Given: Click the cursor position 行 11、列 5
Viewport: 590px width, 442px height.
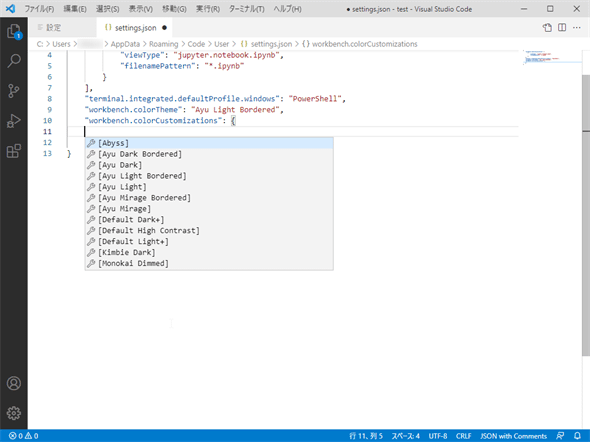Looking at the screenshot, I should click(x=366, y=436).
